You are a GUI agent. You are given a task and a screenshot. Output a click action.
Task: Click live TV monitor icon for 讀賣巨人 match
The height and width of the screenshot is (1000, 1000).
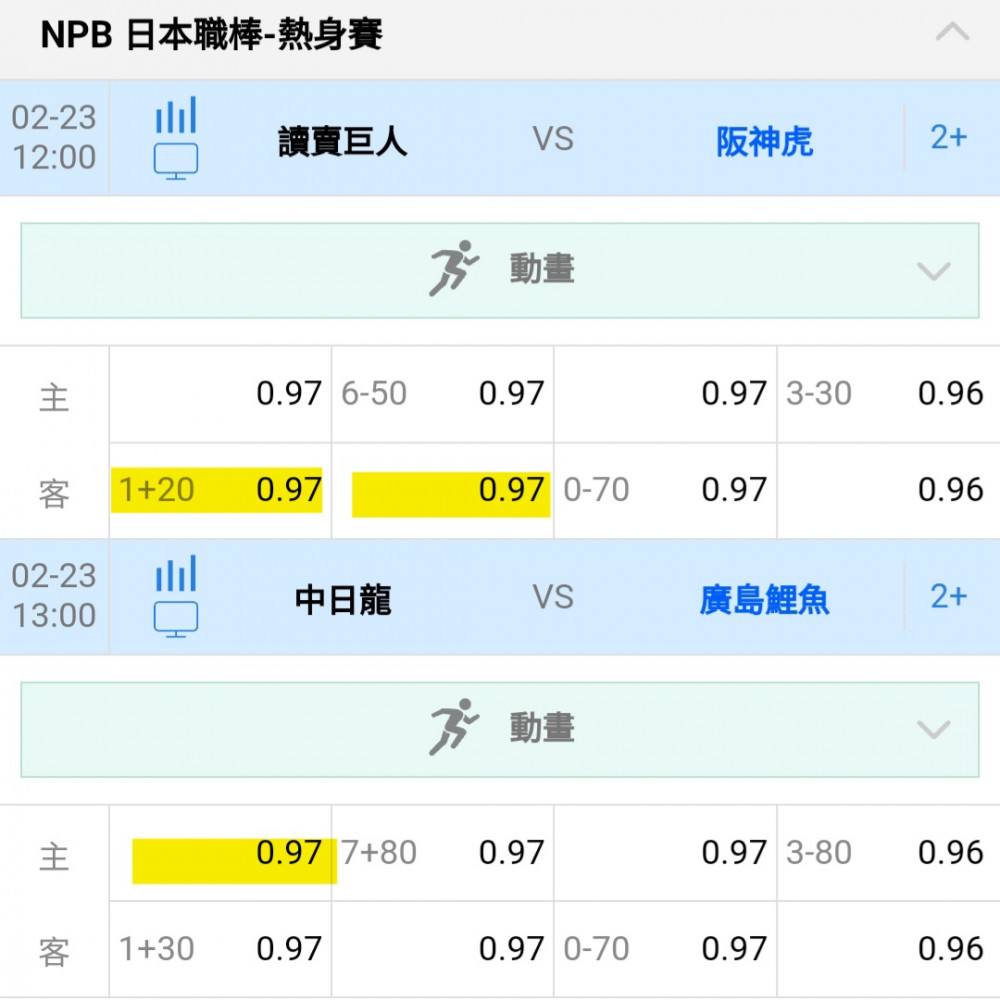[x=176, y=160]
